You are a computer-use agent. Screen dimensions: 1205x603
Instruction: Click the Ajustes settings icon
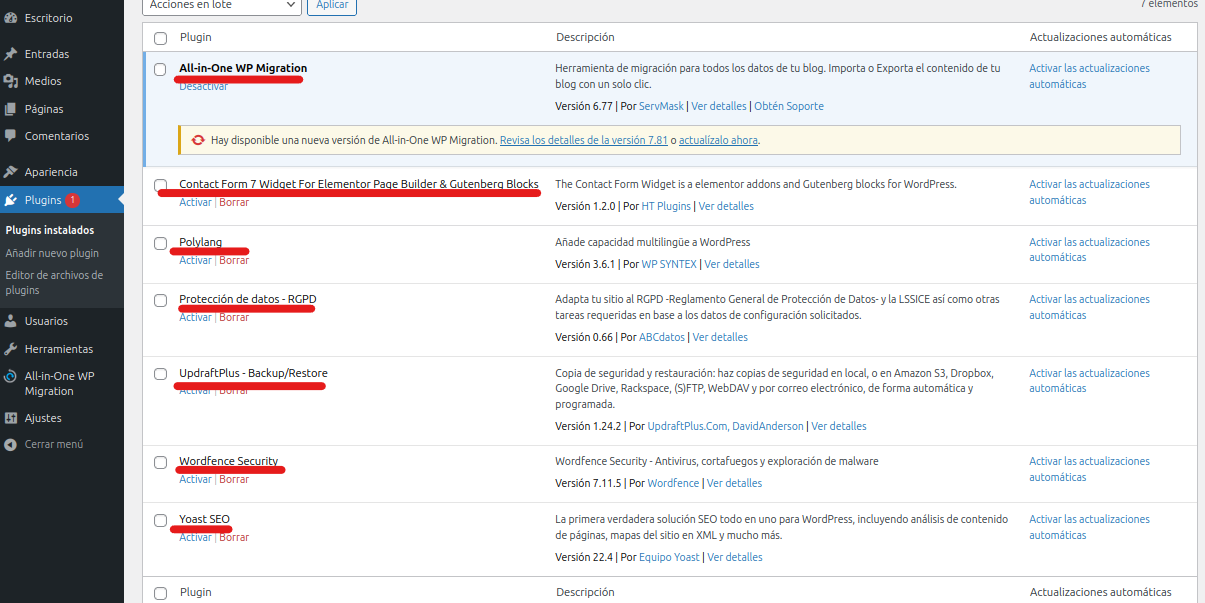[11, 418]
